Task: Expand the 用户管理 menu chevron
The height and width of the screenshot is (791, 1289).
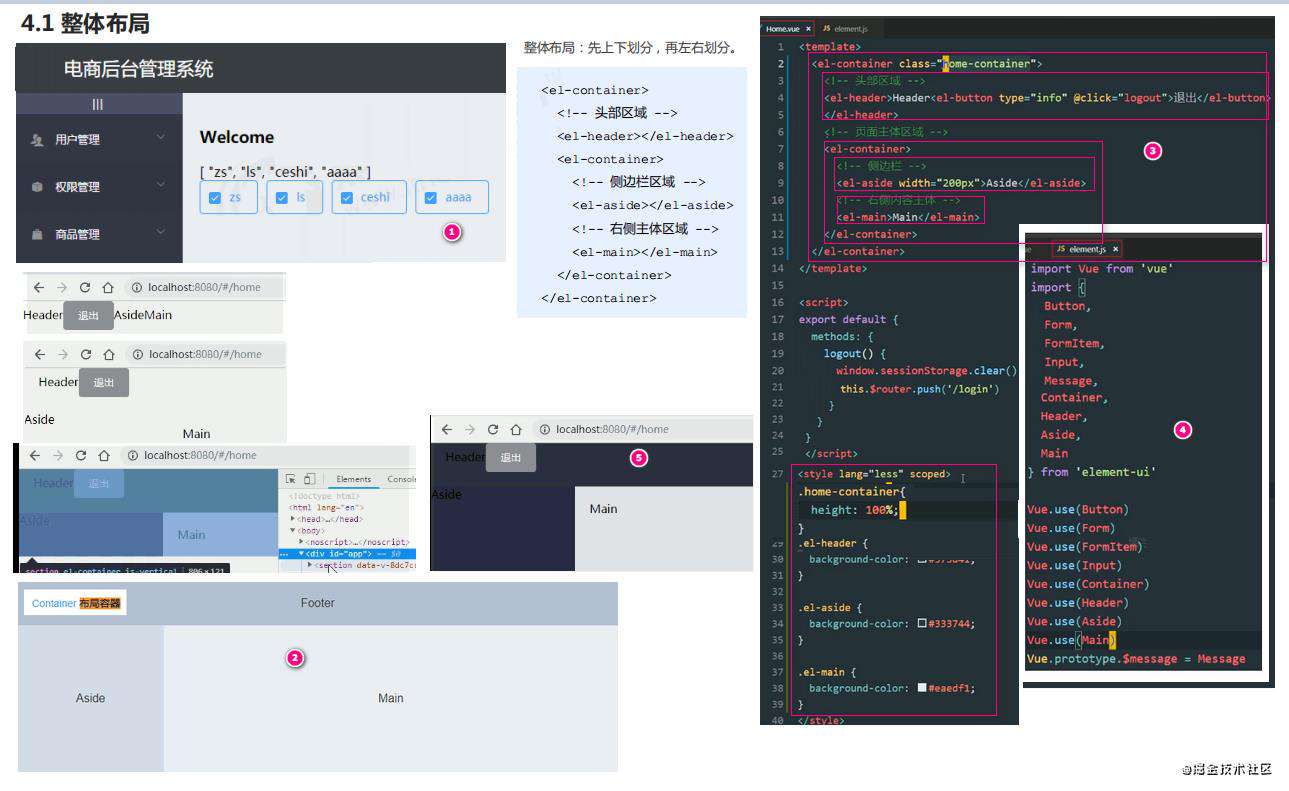Action: coord(161,137)
